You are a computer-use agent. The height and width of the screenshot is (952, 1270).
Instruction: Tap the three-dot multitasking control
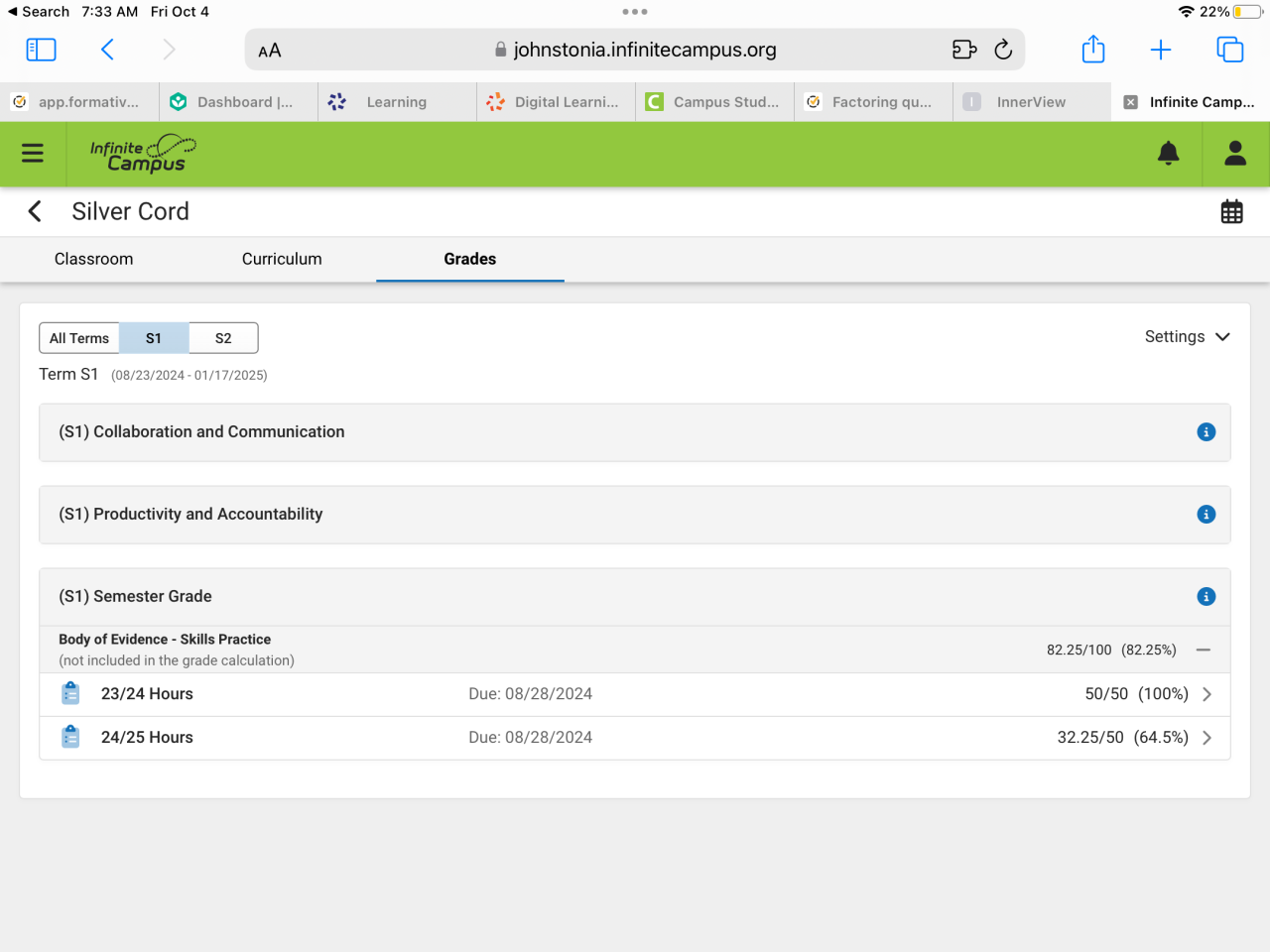point(635,12)
